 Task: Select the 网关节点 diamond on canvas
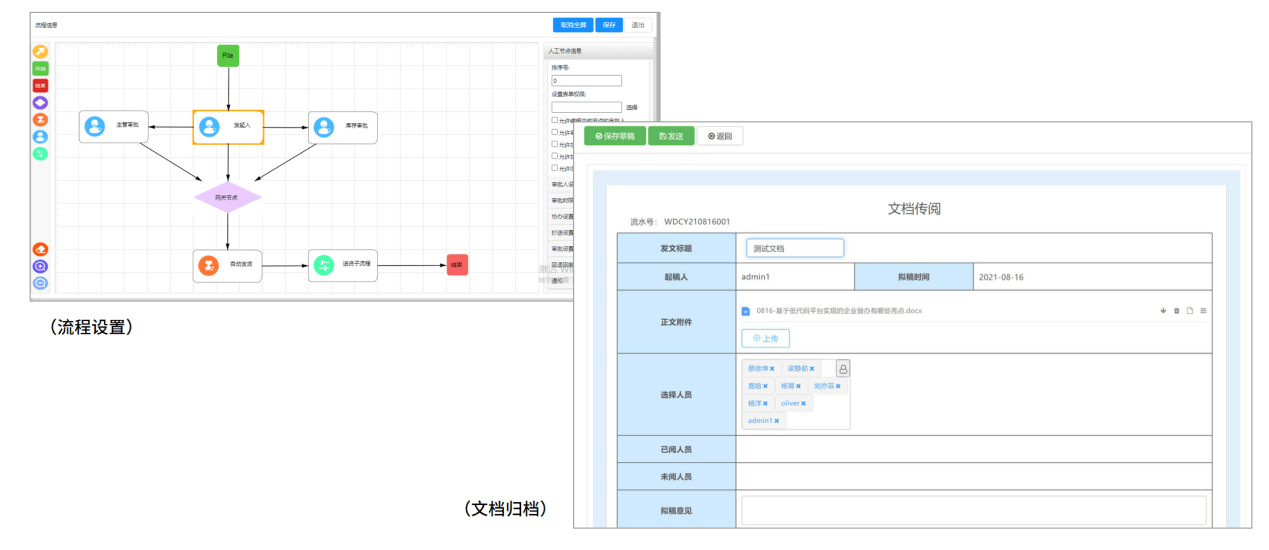click(x=228, y=198)
